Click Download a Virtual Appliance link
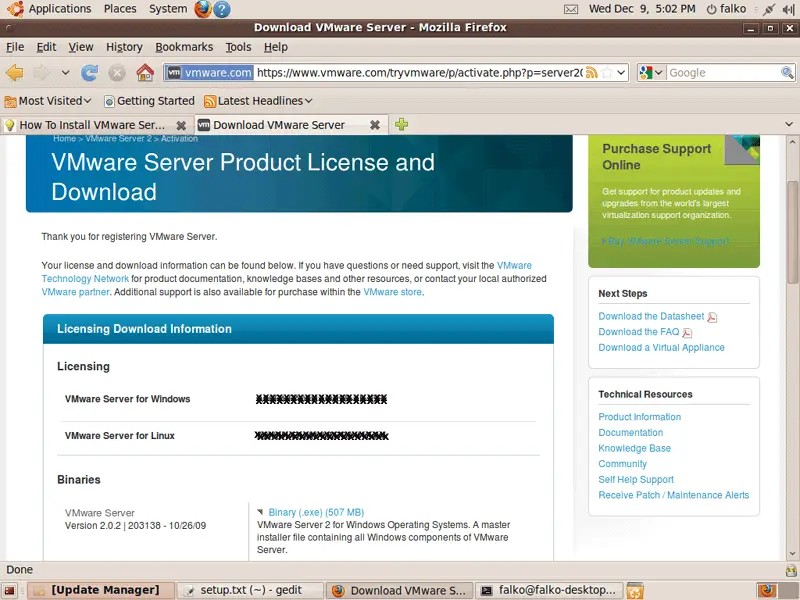The image size is (800, 600). pos(661,347)
